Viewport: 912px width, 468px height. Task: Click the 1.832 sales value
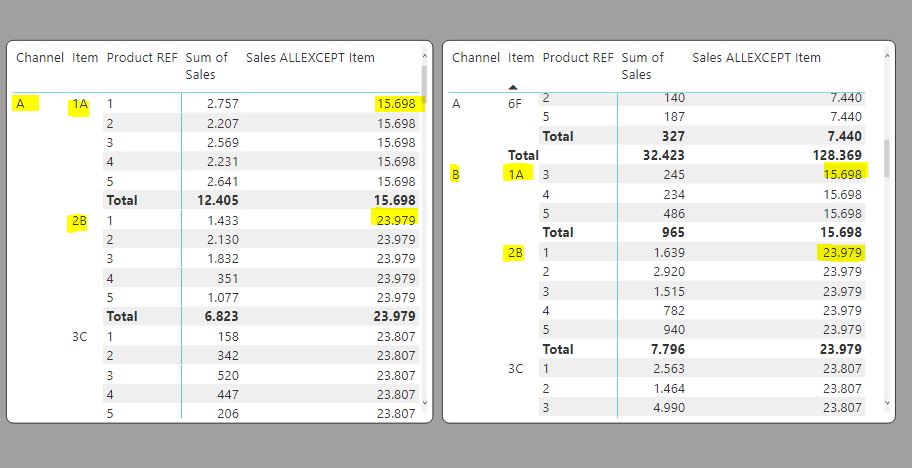click(223, 259)
